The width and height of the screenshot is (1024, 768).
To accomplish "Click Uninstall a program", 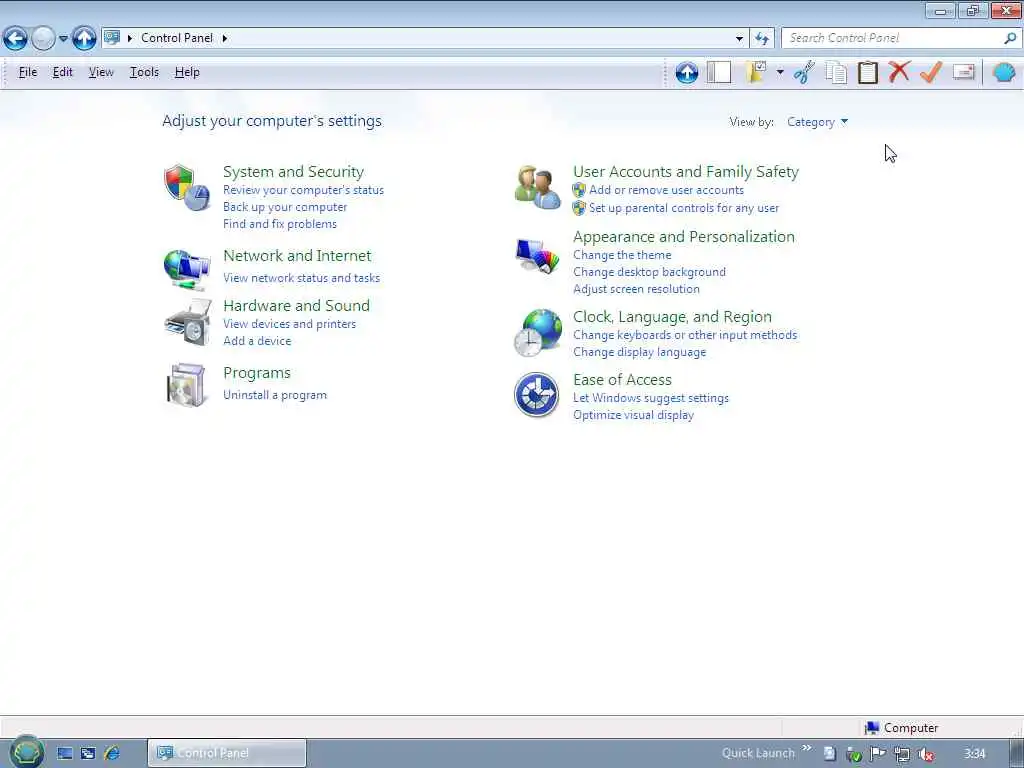I will point(275,395).
